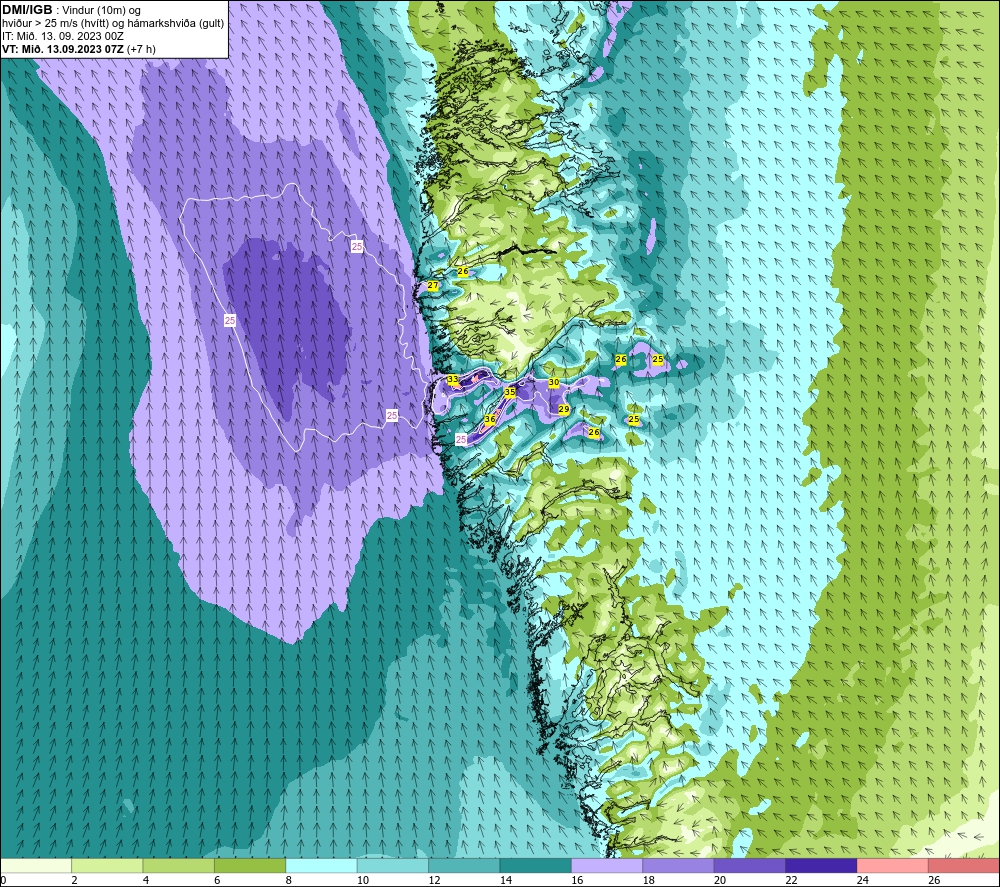Click the legend scale value 24
1000x887 pixels.
pyautogui.click(x=863, y=881)
